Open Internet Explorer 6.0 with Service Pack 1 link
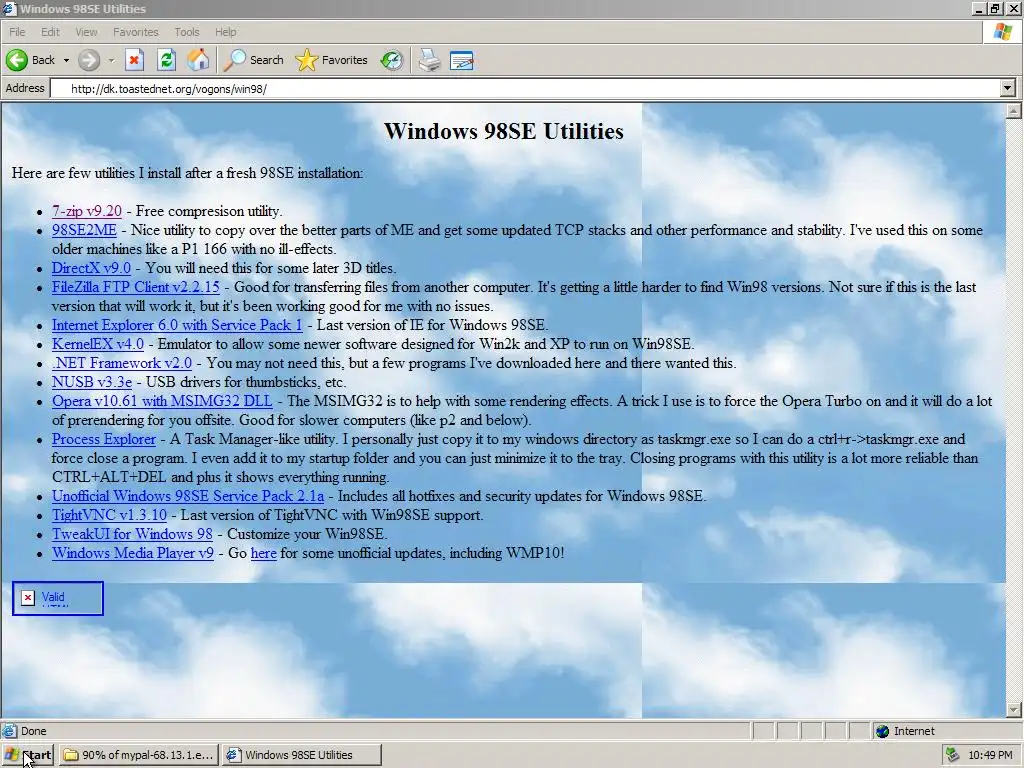The height and width of the screenshot is (768, 1024). click(177, 325)
